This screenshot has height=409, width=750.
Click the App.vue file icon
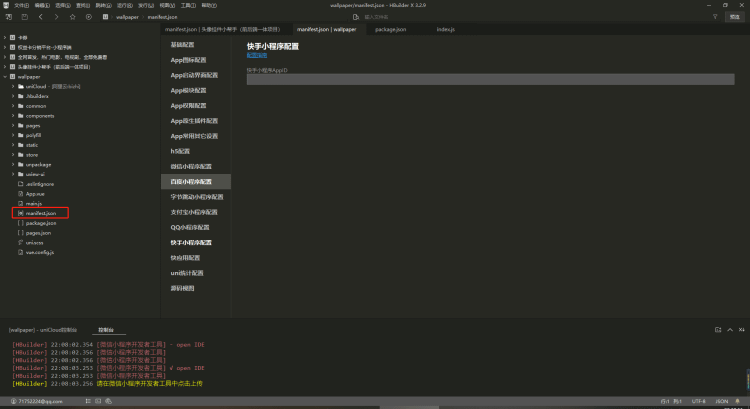(x=21, y=194)
